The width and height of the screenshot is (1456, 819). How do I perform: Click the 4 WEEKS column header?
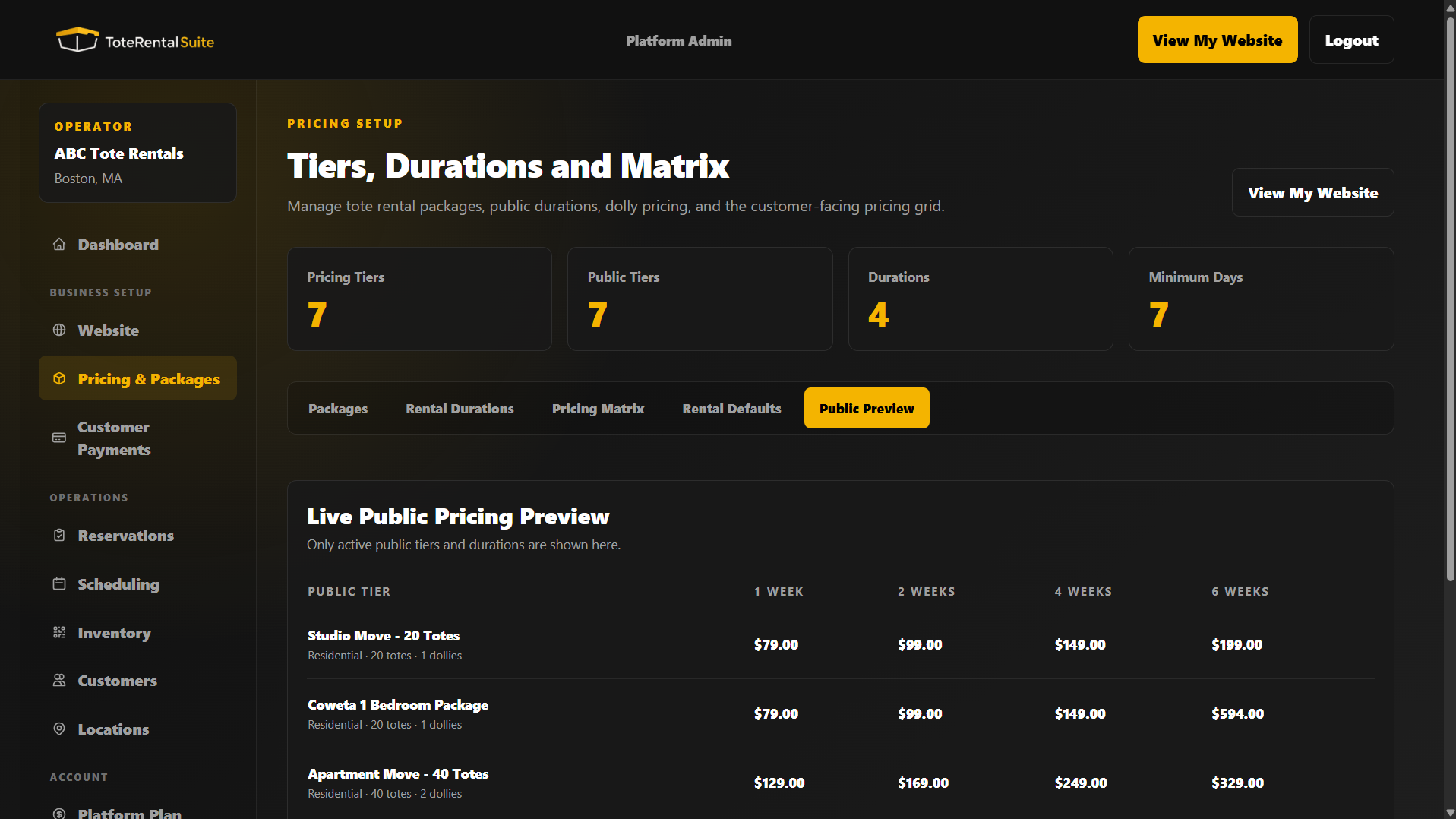click(x=1083, y=591)
